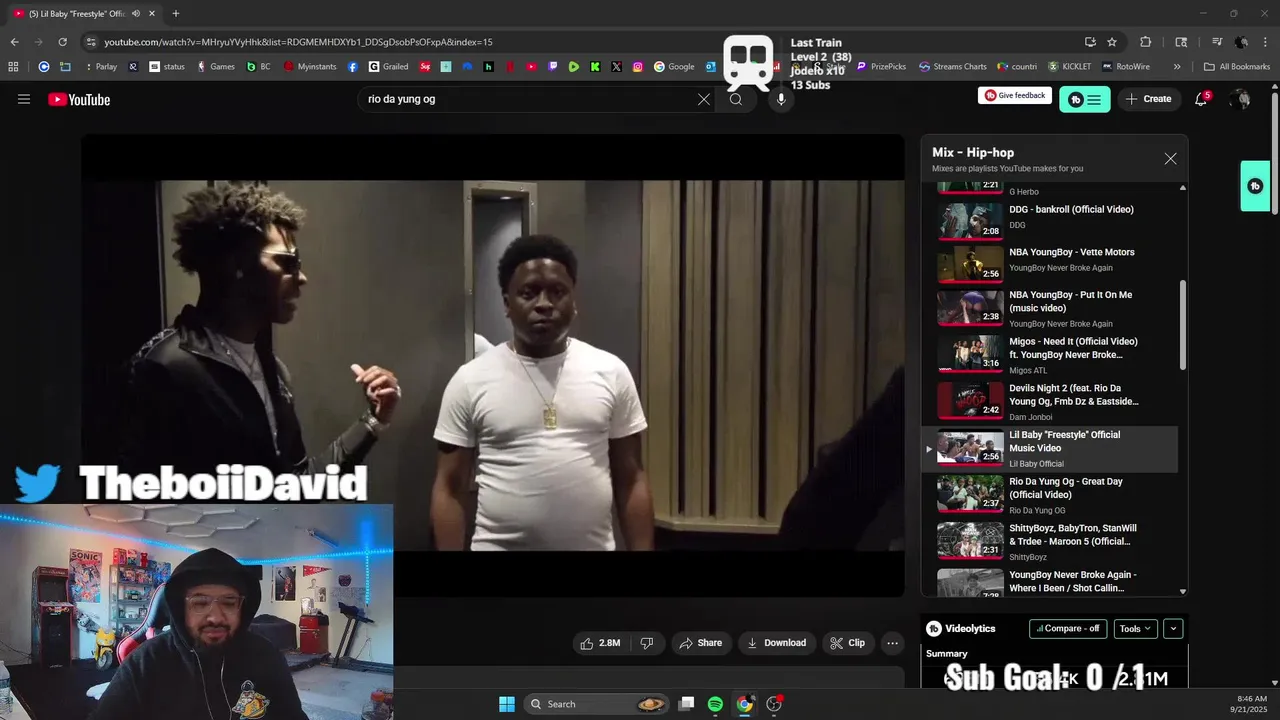Open a new browser tab

point(176,14)
